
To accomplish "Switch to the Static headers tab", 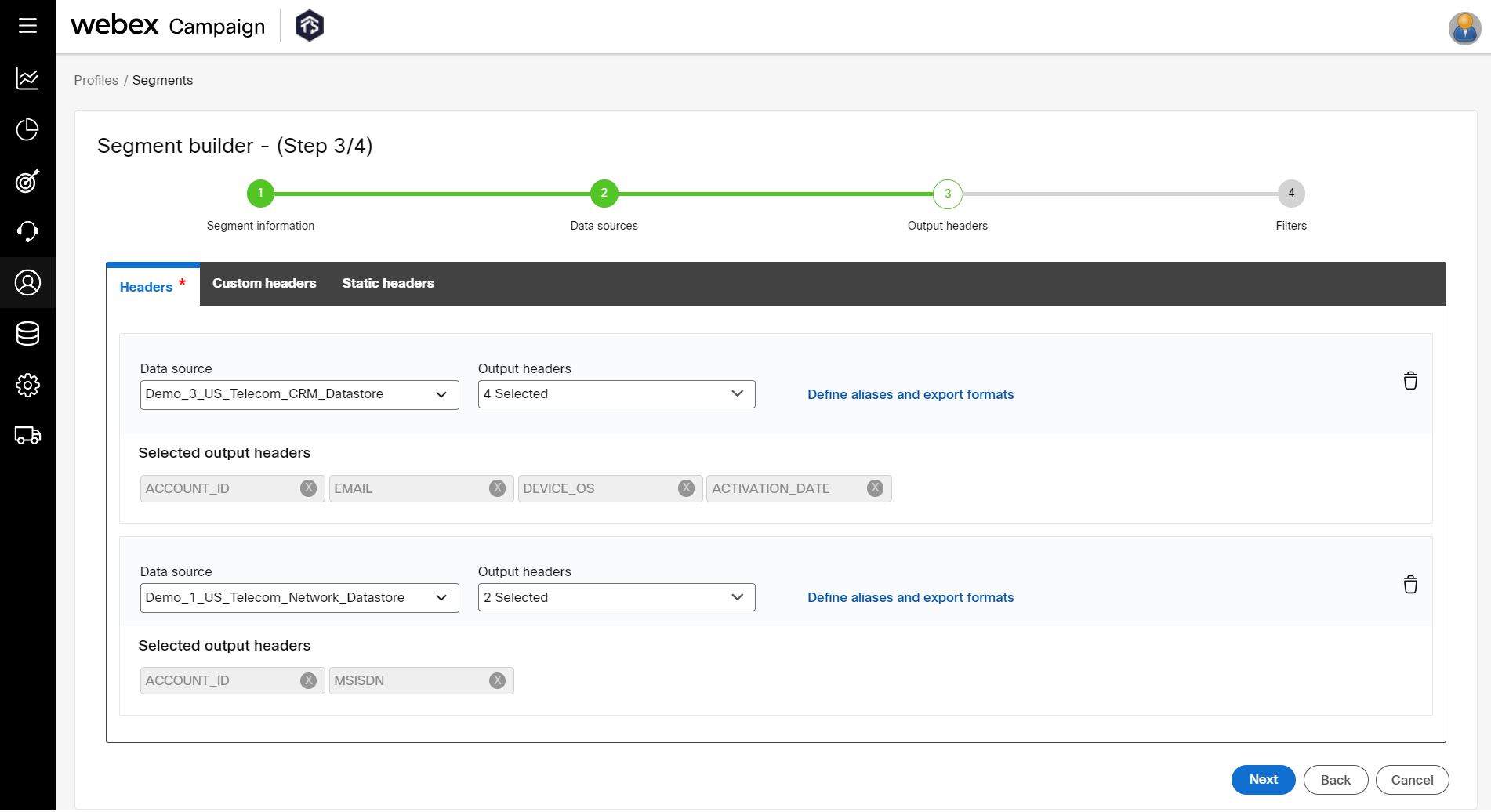I will [387, 283].
